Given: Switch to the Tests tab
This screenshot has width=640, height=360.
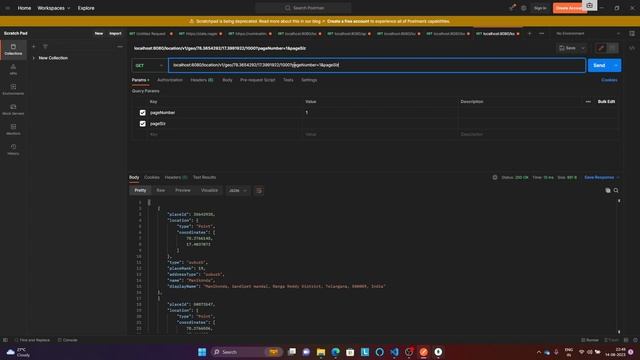Looking at the screenshot, I should coord(288,80).
